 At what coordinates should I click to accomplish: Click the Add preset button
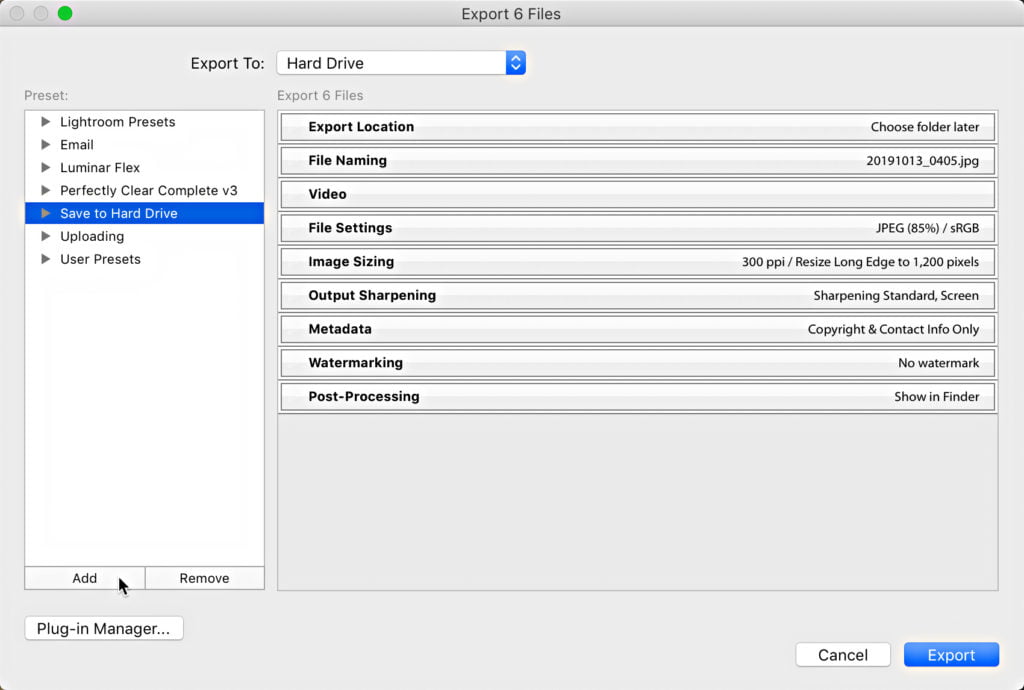pos(85,578)
